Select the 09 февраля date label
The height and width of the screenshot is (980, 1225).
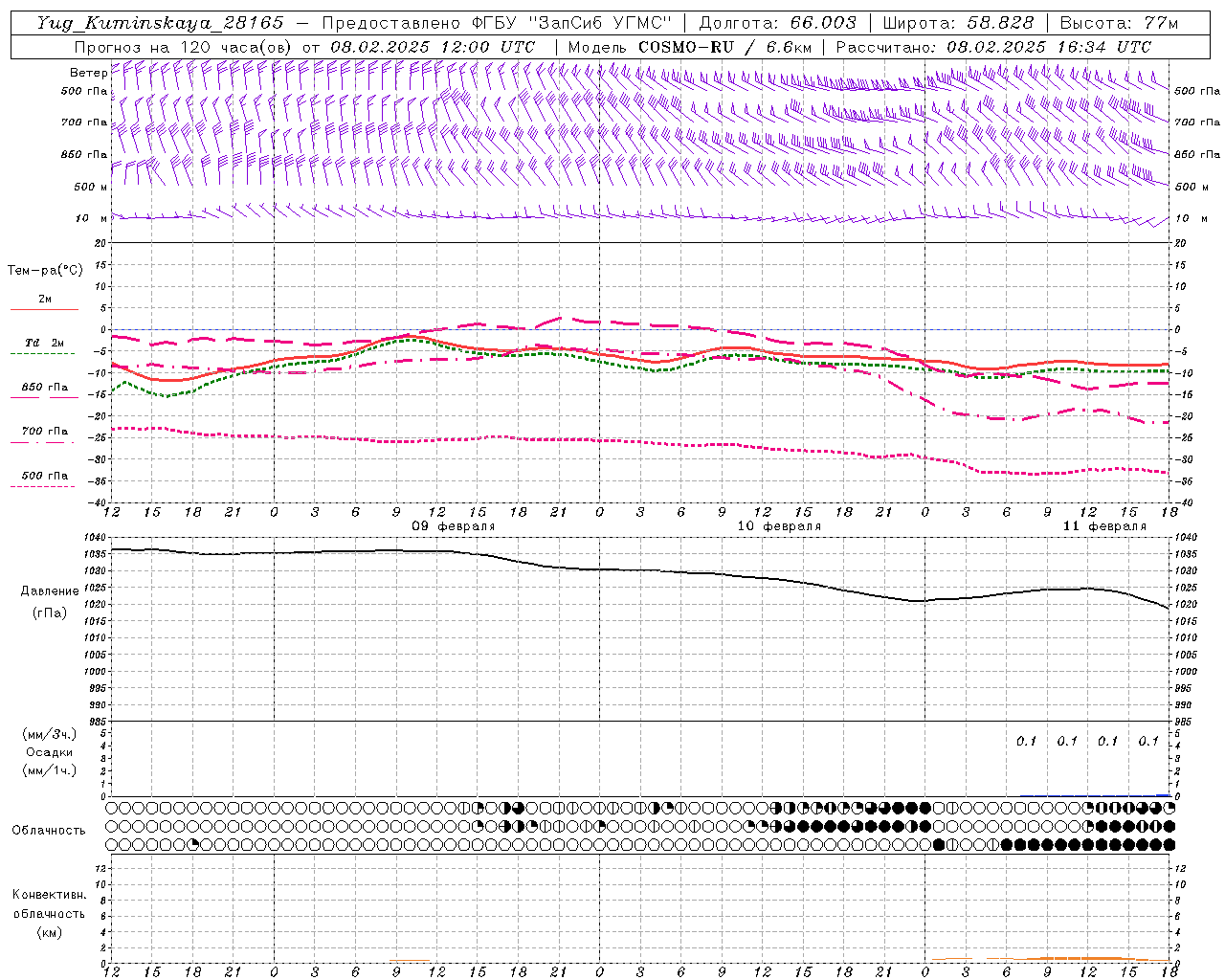(x=454, y=526)
